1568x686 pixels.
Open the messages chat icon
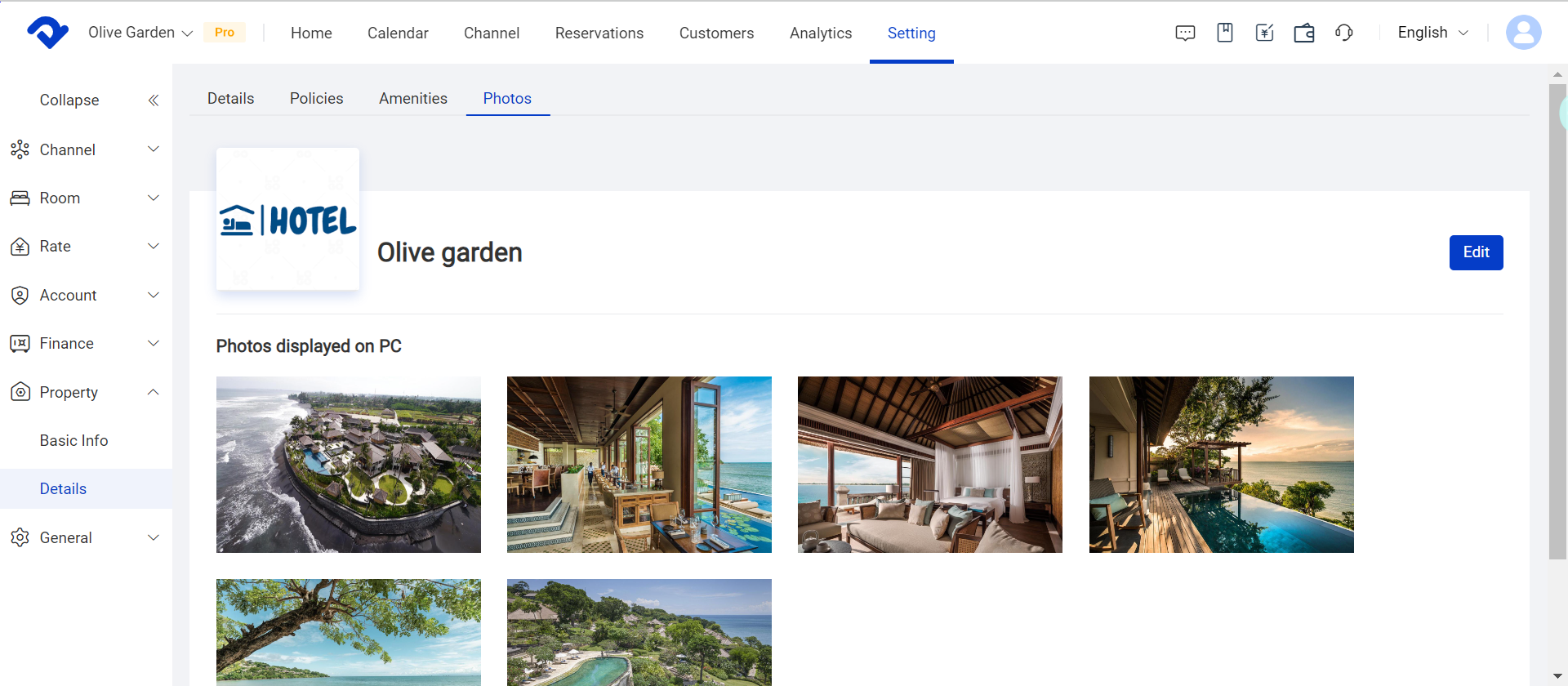1185,33
